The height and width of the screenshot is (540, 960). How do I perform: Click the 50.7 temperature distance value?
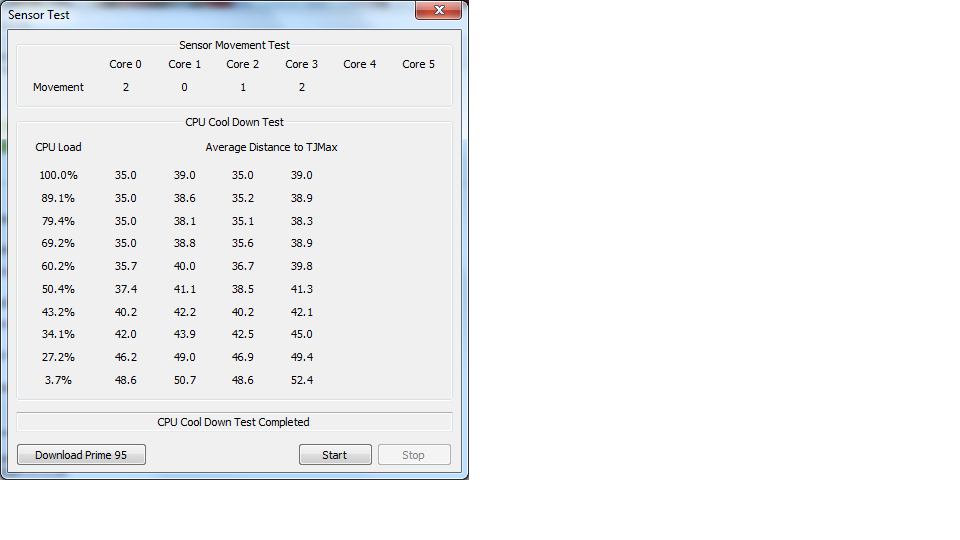[184, 380]
